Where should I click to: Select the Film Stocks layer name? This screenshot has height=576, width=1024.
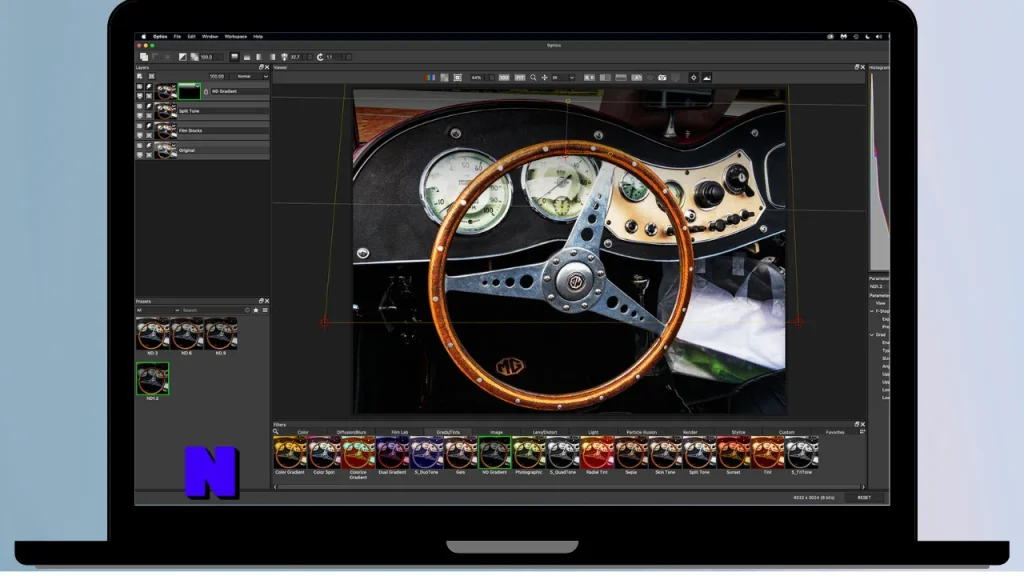(x=191, y=131)
